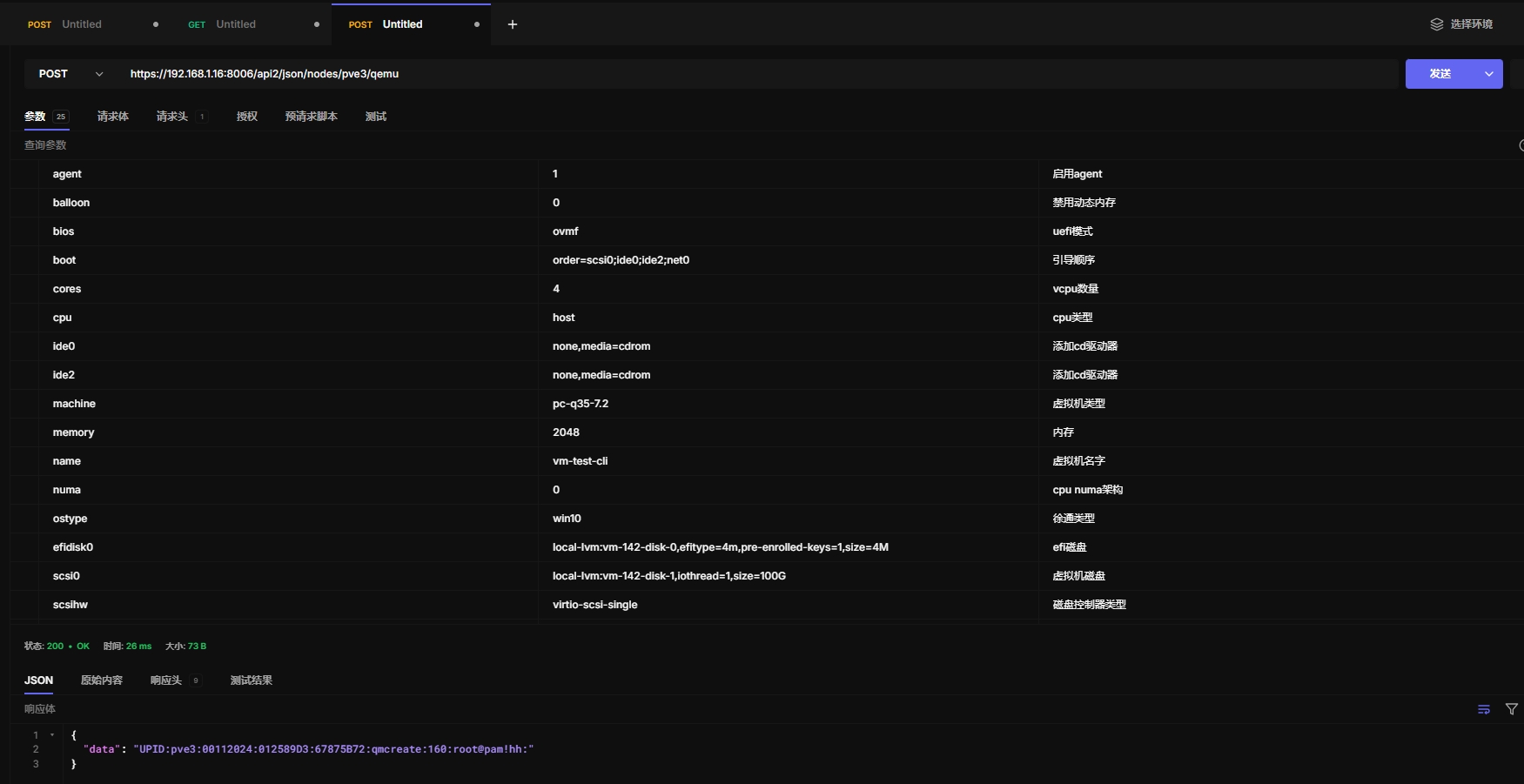
Task: Show the 原始内容 response tab
Action: click(x=102, y=680)
